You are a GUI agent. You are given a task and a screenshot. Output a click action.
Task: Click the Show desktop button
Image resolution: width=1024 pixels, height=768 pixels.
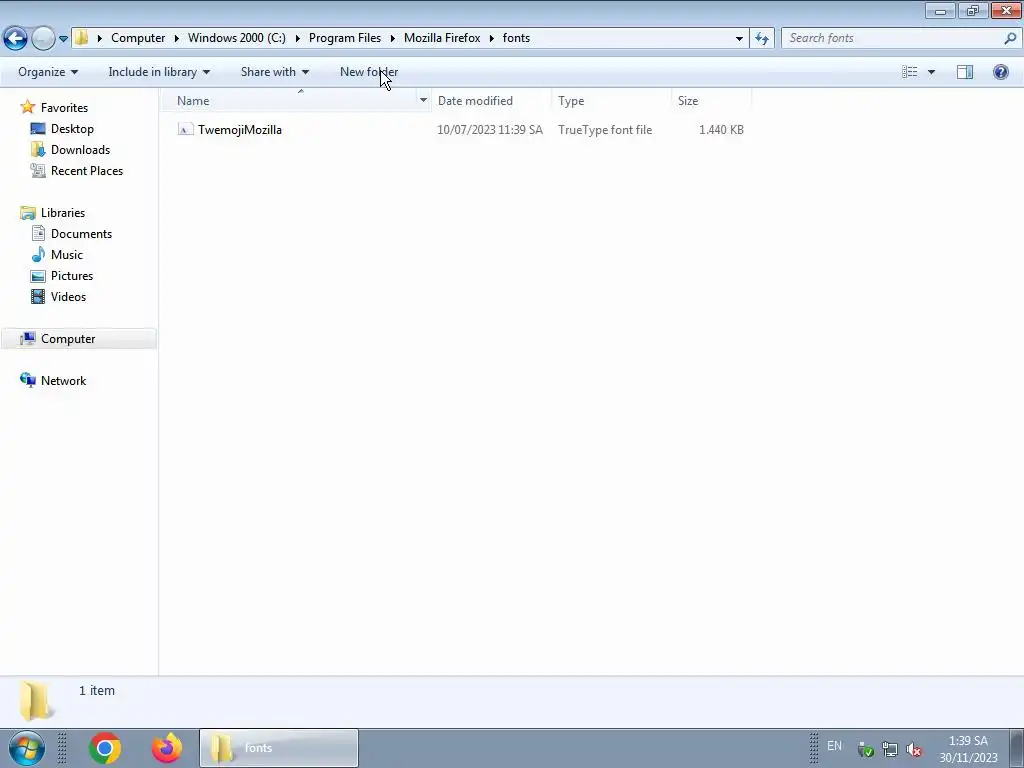click(1016, 748)
